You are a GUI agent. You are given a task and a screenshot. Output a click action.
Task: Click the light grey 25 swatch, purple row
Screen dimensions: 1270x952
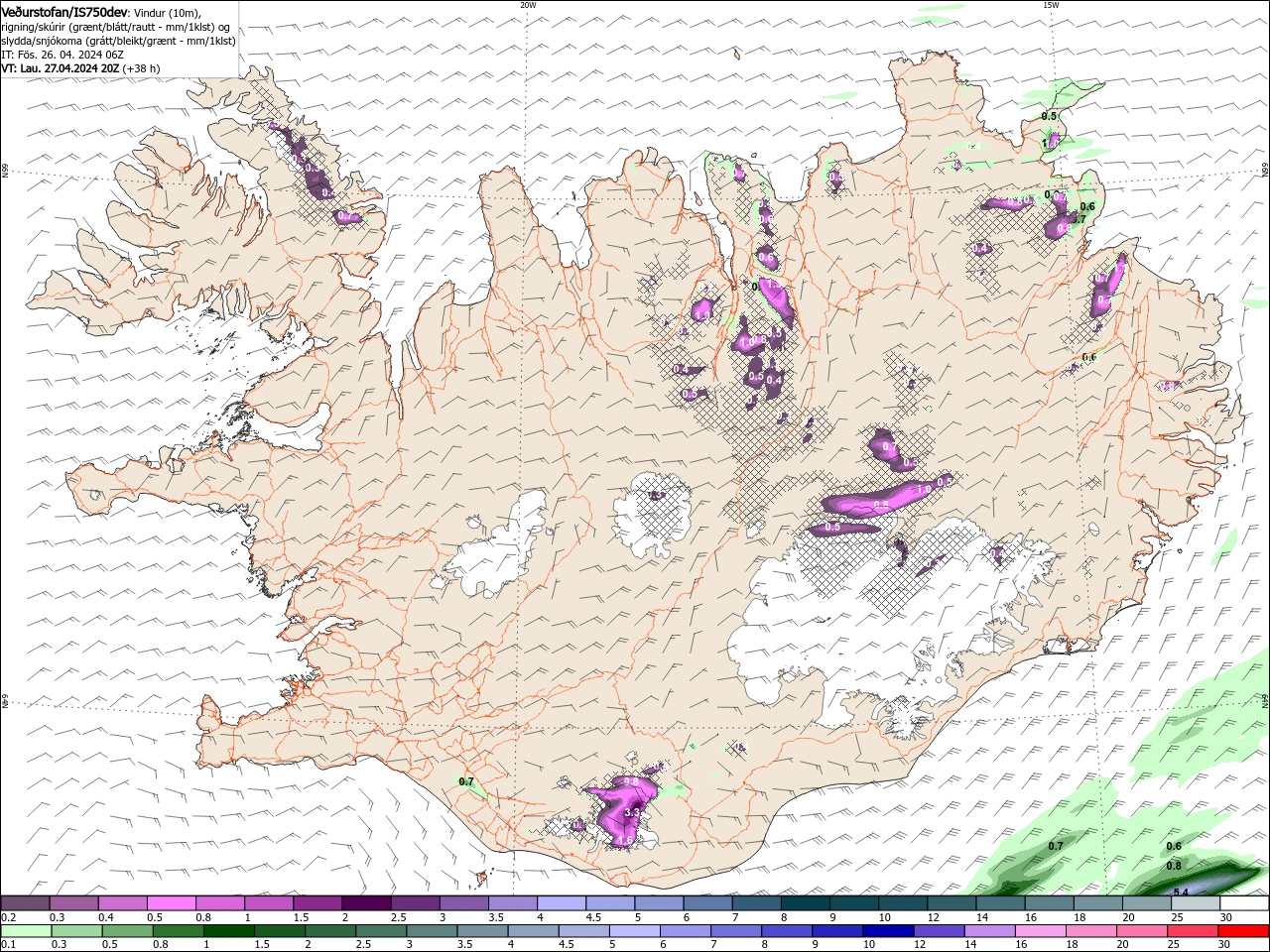tap(1195, 902)
